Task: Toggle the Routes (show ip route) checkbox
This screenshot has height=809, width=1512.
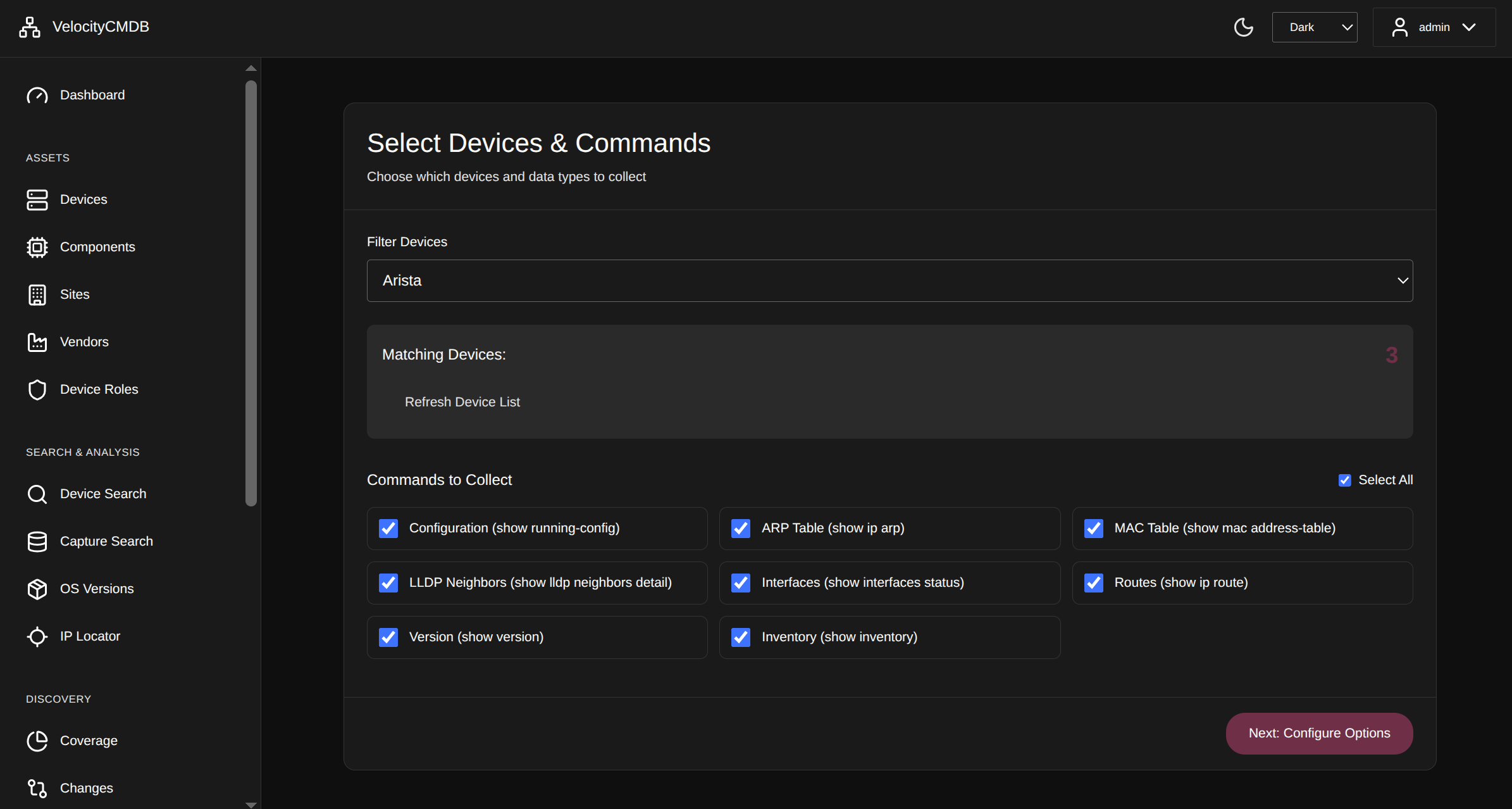Action: [1093, 583]
